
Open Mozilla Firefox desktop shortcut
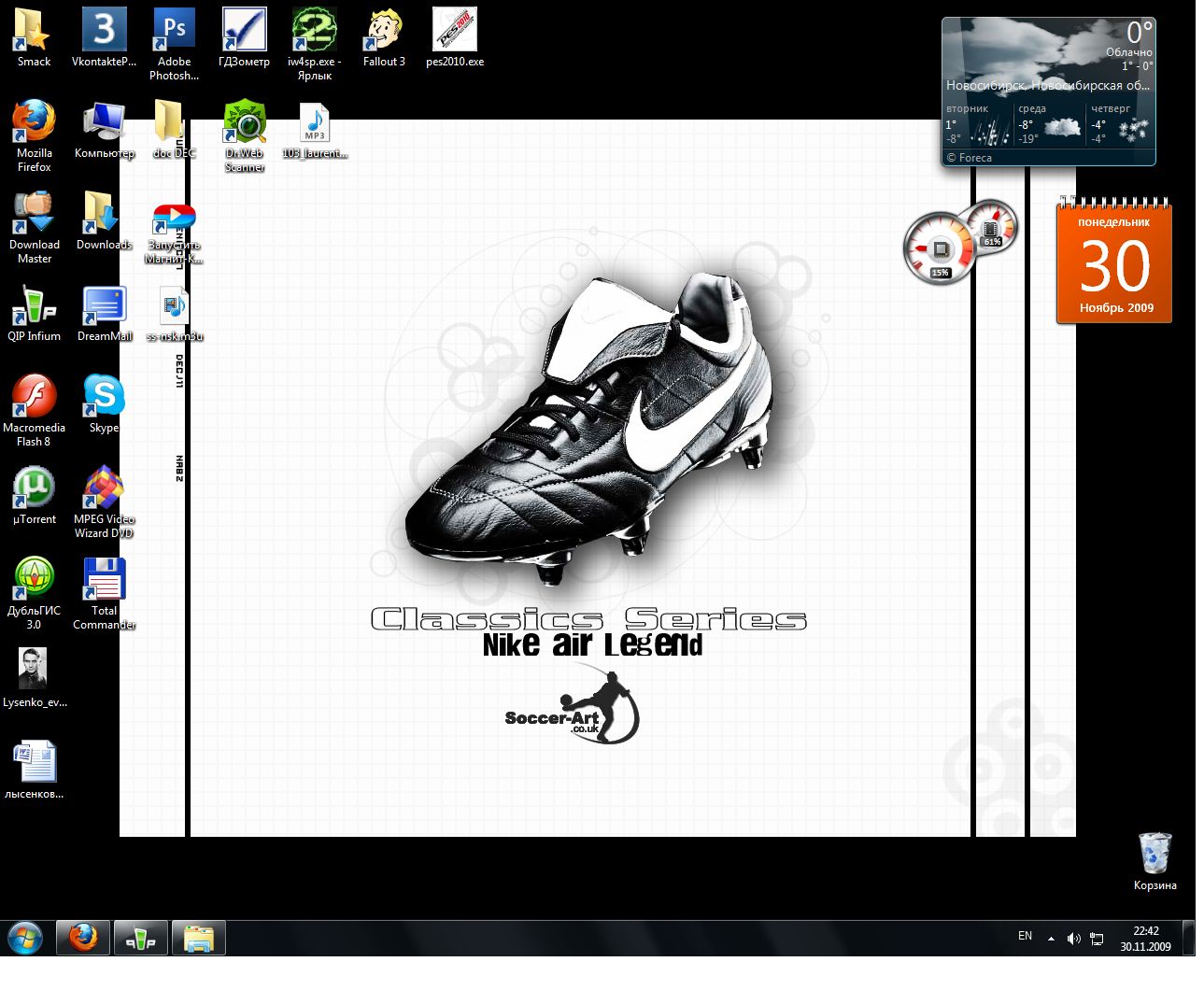pyautogui.click(x=34, y=135)
